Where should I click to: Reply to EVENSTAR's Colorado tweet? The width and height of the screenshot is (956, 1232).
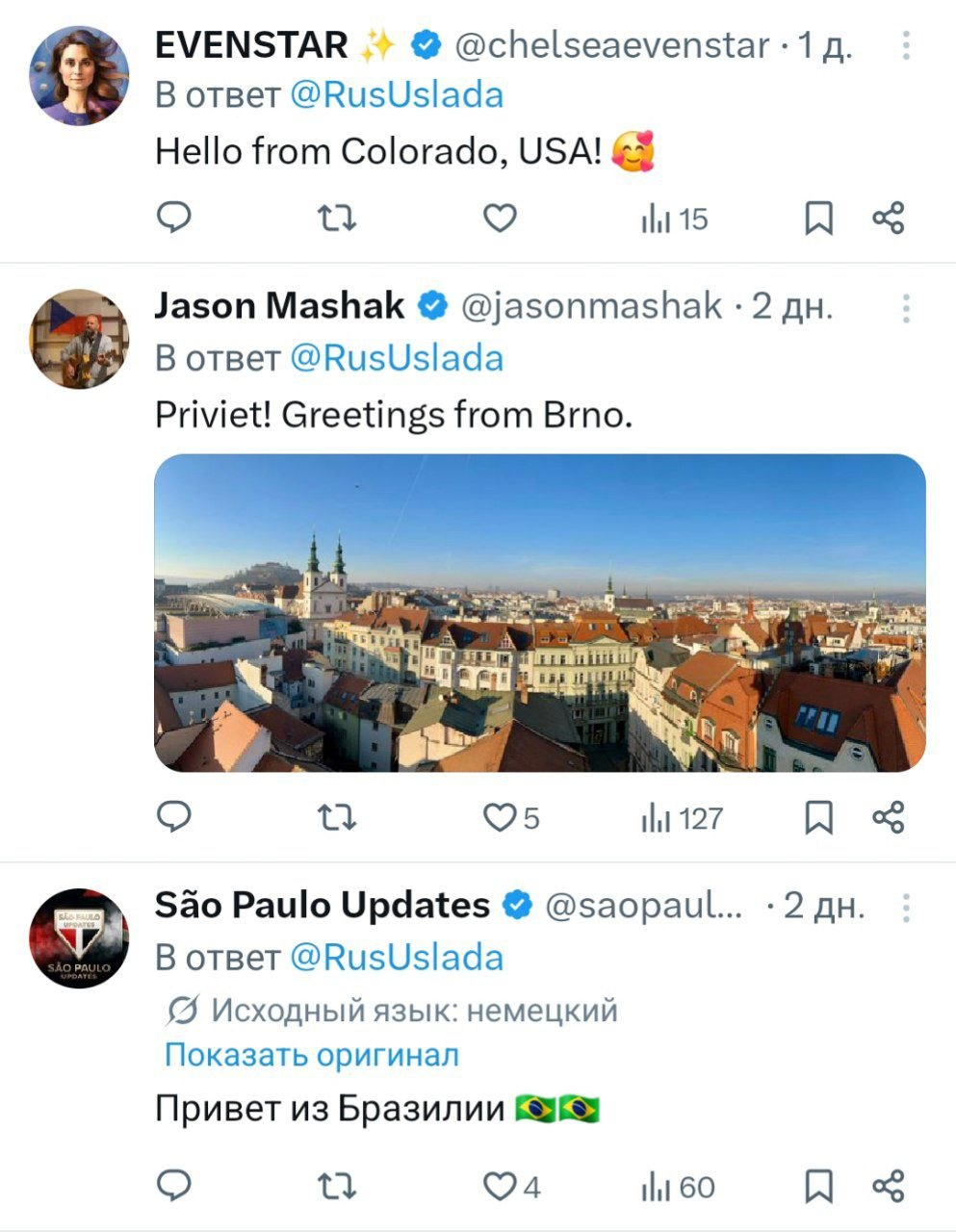(x=174, y=218)
